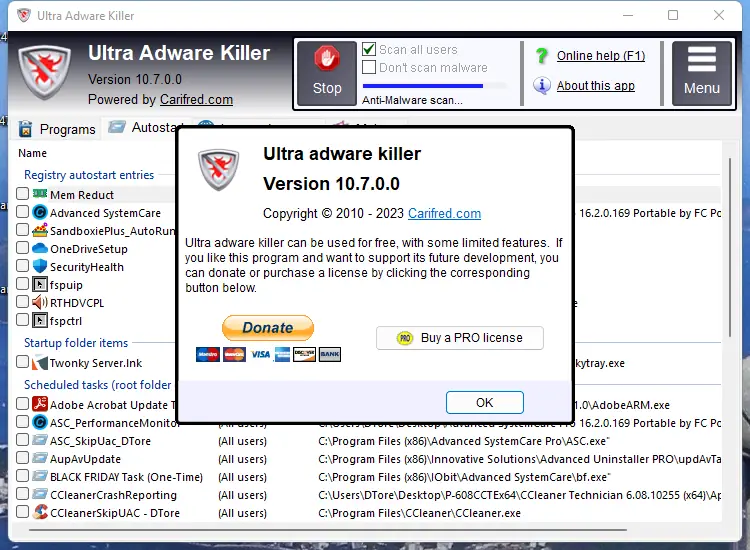Open About this app link
Viewport: 750px width, 550px height.
(x=596, y=86)
